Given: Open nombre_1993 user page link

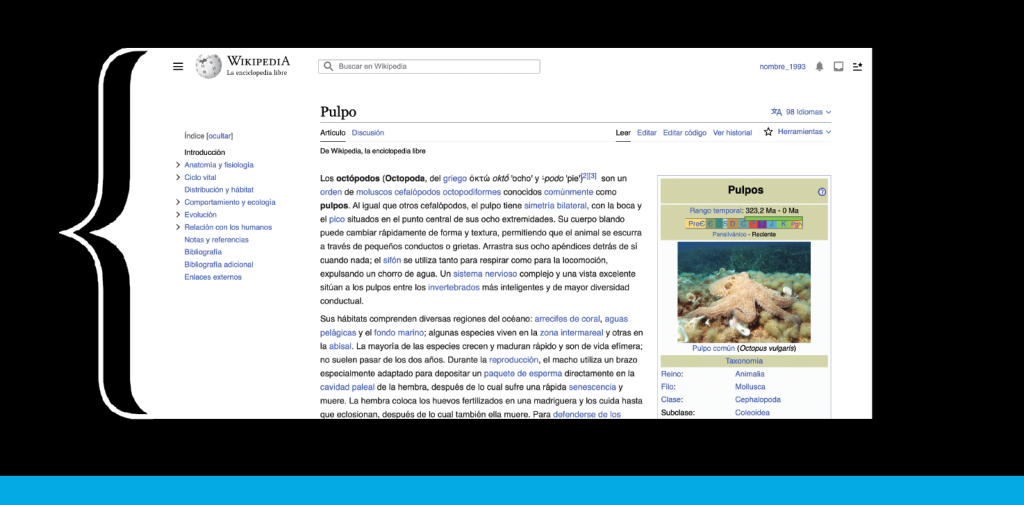Looking at the screenshot, I should (782, 67).
